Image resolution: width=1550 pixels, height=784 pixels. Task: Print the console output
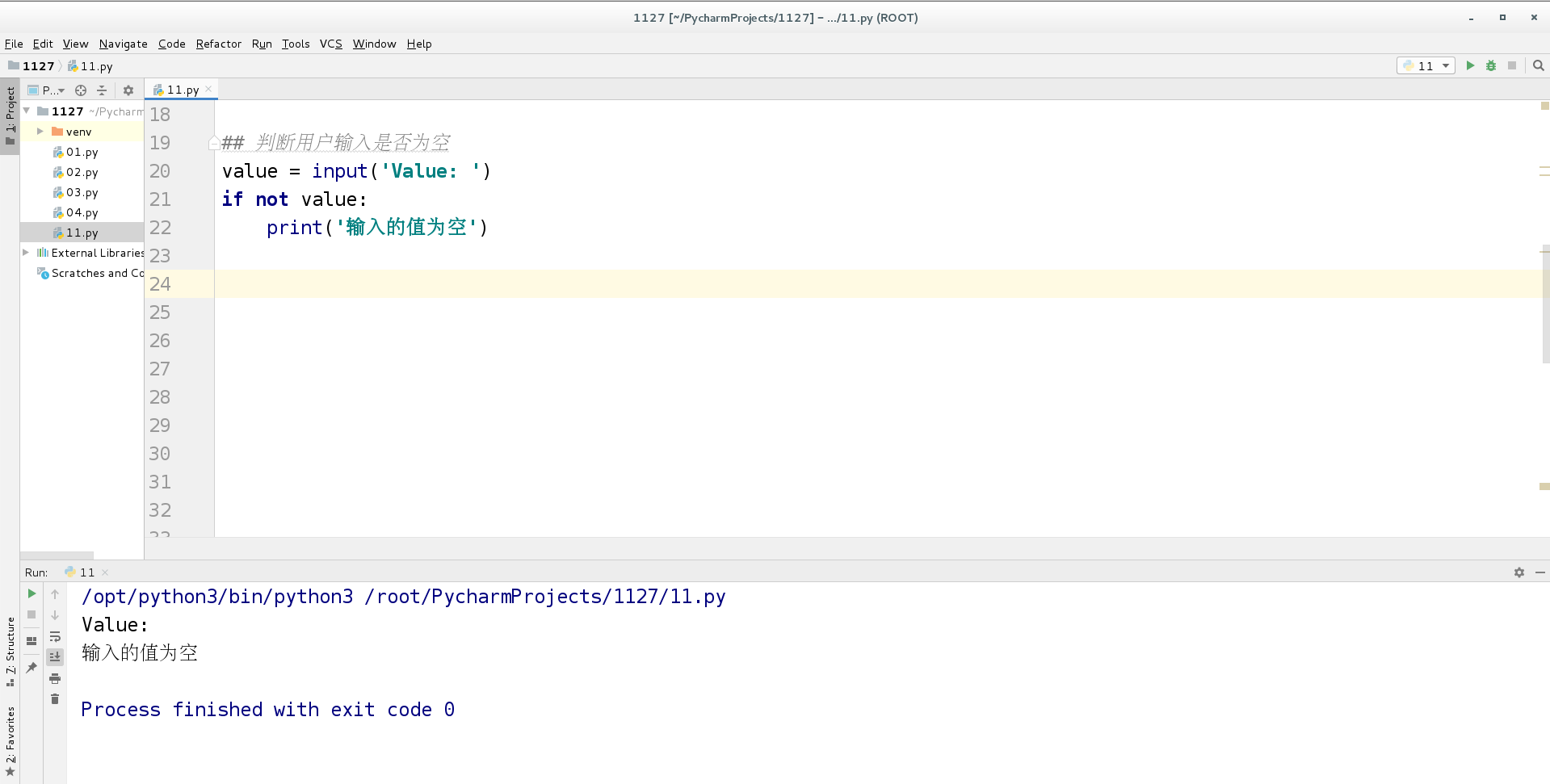(55, 678)
